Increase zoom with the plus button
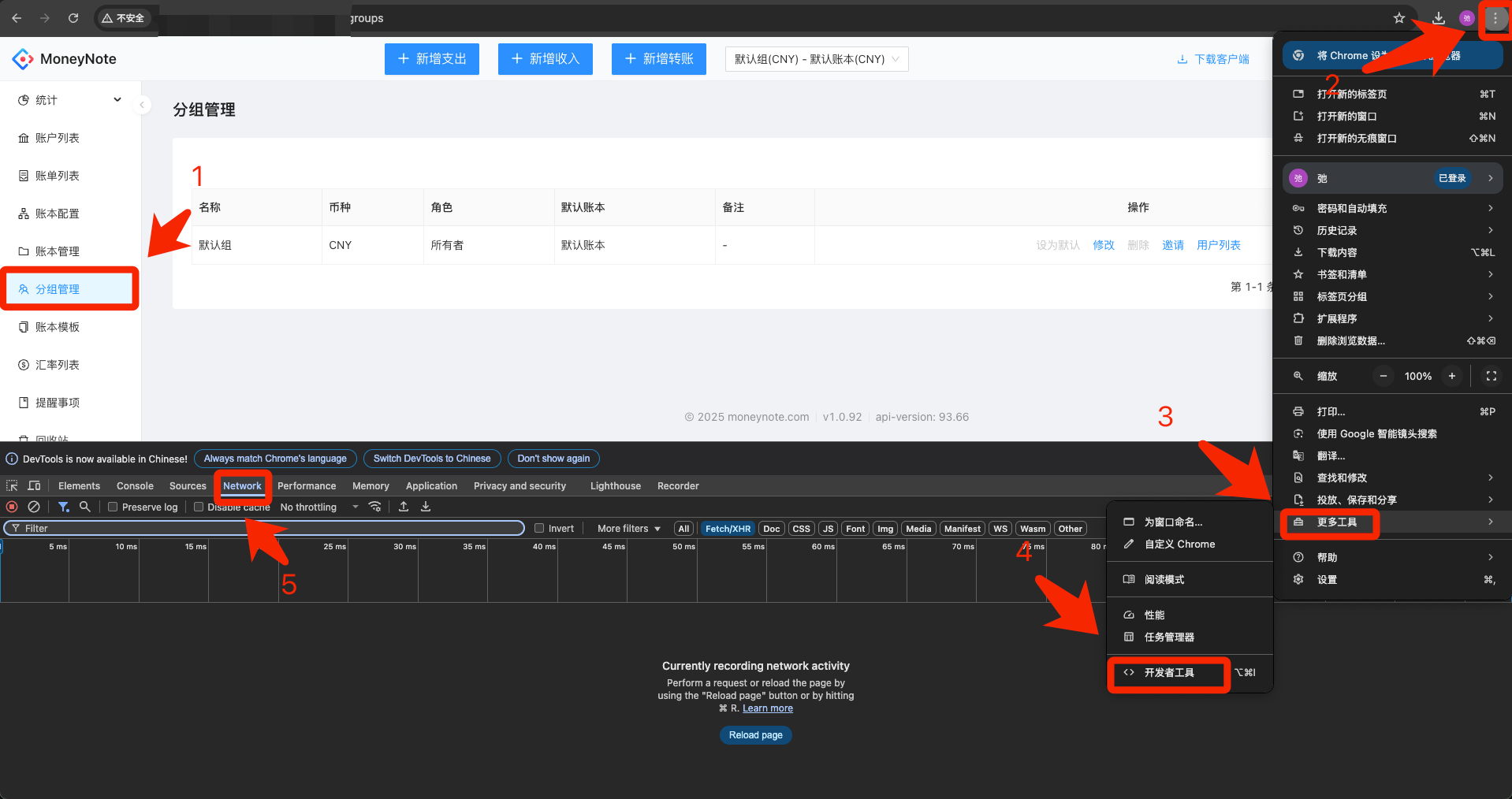Image resolution: width=1512 pixels, height=799 pixels. 1451,376
